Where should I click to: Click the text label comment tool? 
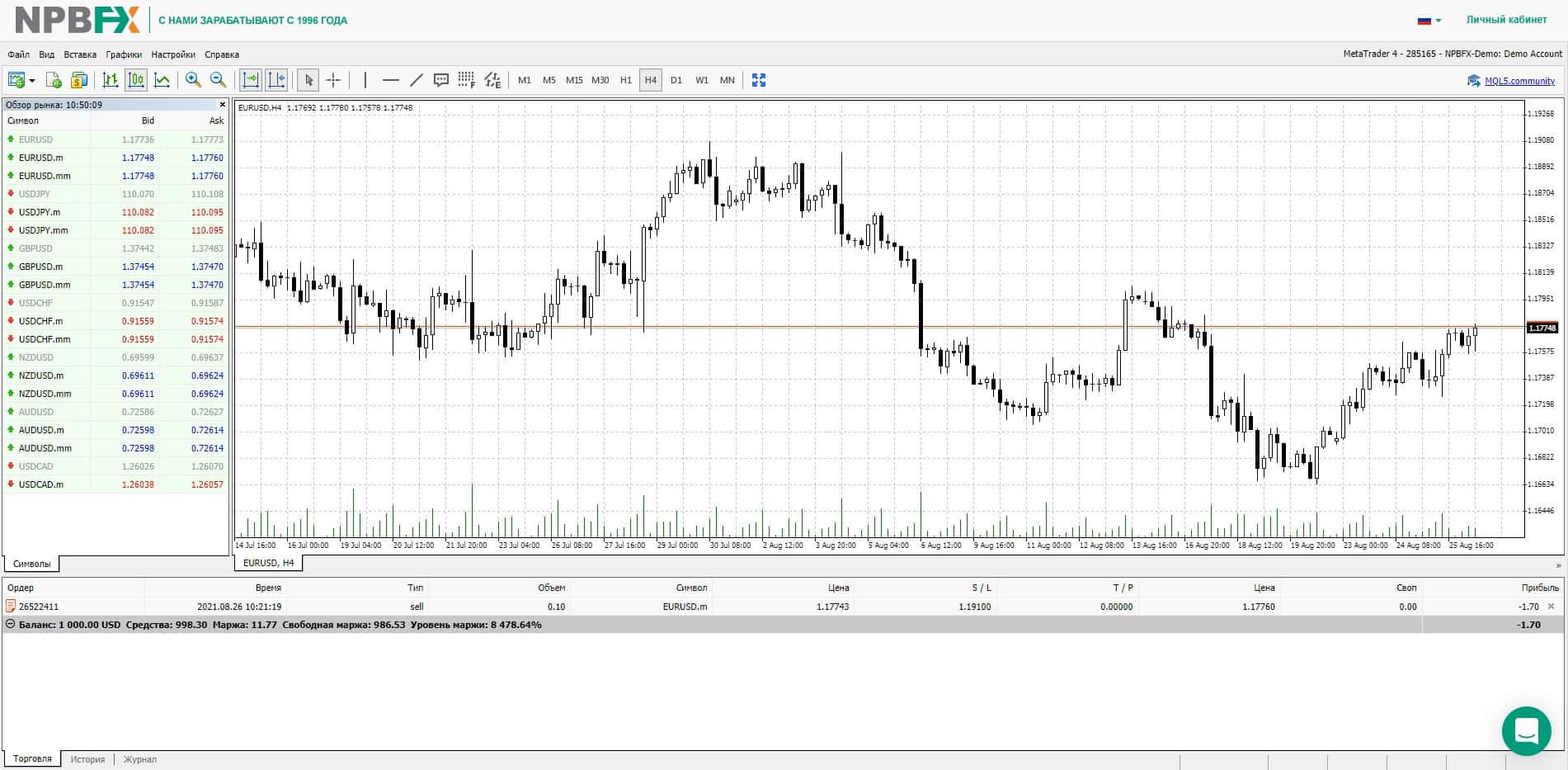(x=441, y=80)
